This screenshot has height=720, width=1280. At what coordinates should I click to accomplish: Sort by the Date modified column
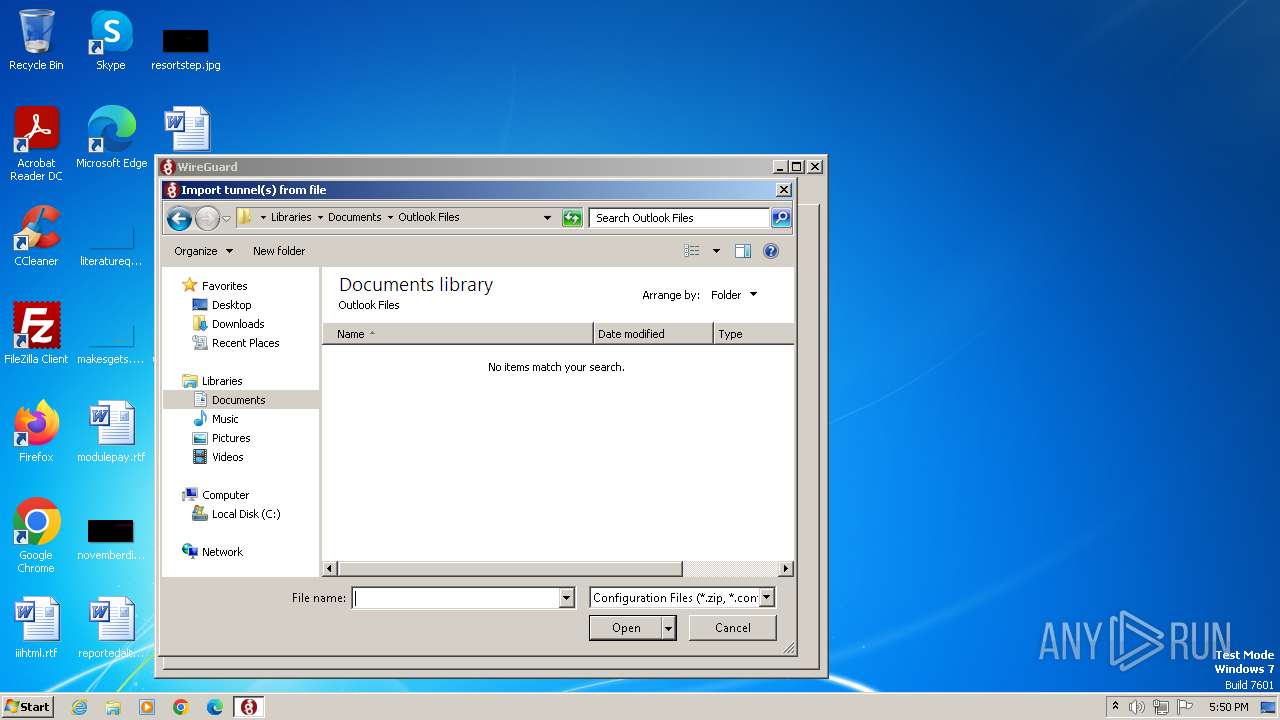[653, 334]
